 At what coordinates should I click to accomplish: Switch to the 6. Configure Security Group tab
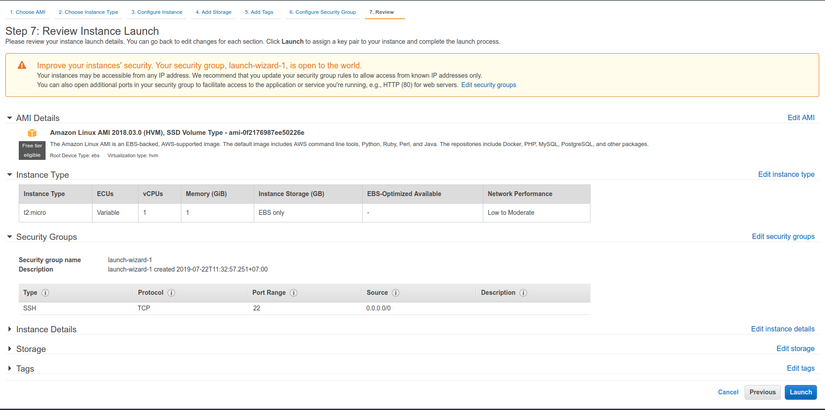click(x=323, y=12)
